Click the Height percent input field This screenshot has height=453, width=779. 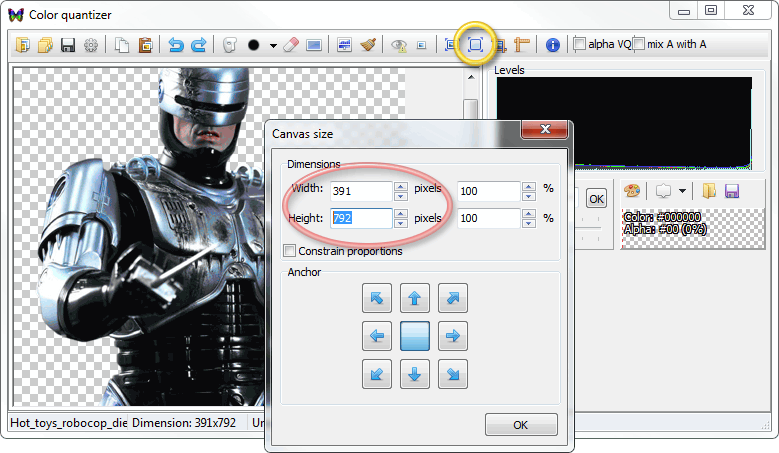[488, 218]
